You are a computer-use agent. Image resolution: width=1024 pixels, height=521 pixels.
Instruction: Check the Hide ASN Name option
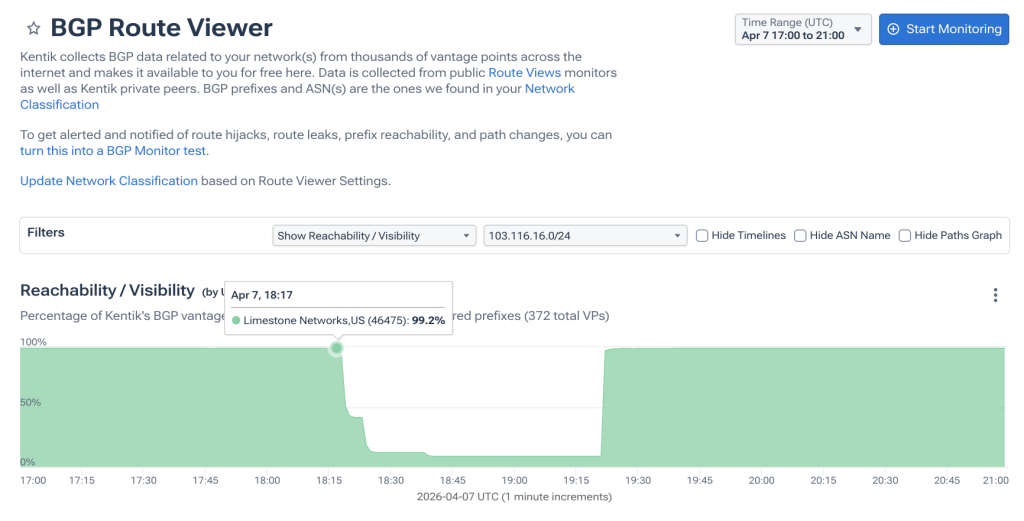point(800,236)
